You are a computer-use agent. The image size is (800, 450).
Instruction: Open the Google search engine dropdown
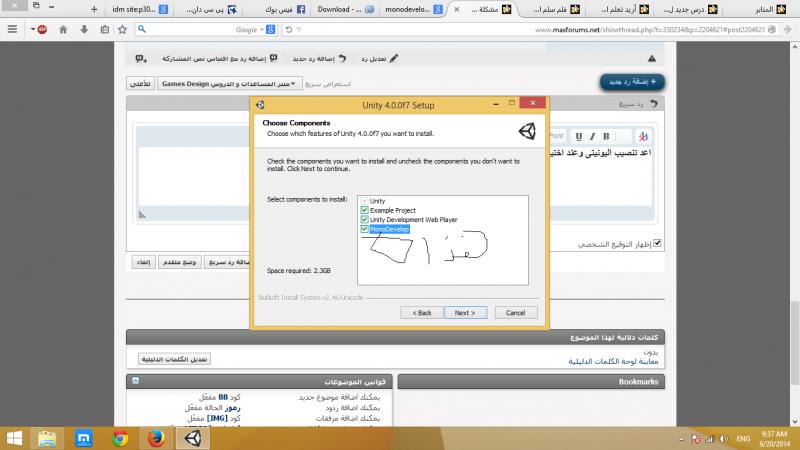[x=262, y=30]
